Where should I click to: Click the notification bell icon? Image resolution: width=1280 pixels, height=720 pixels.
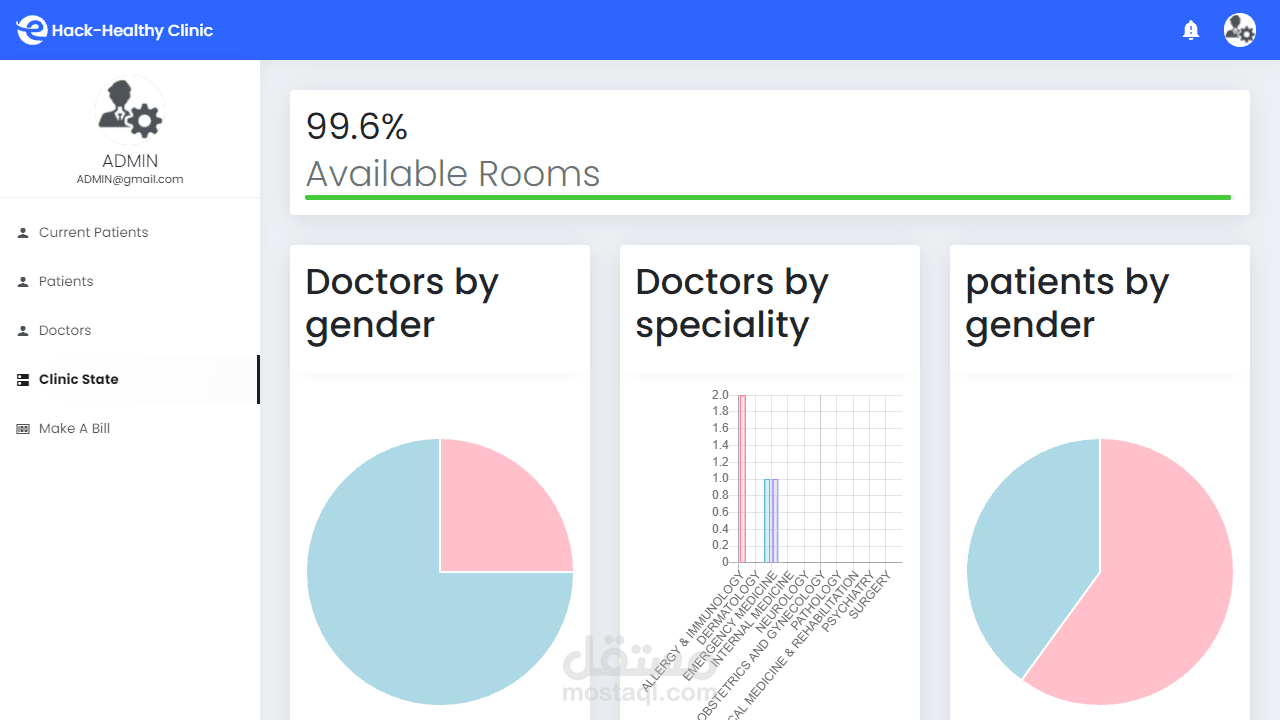click(1190, 30)
